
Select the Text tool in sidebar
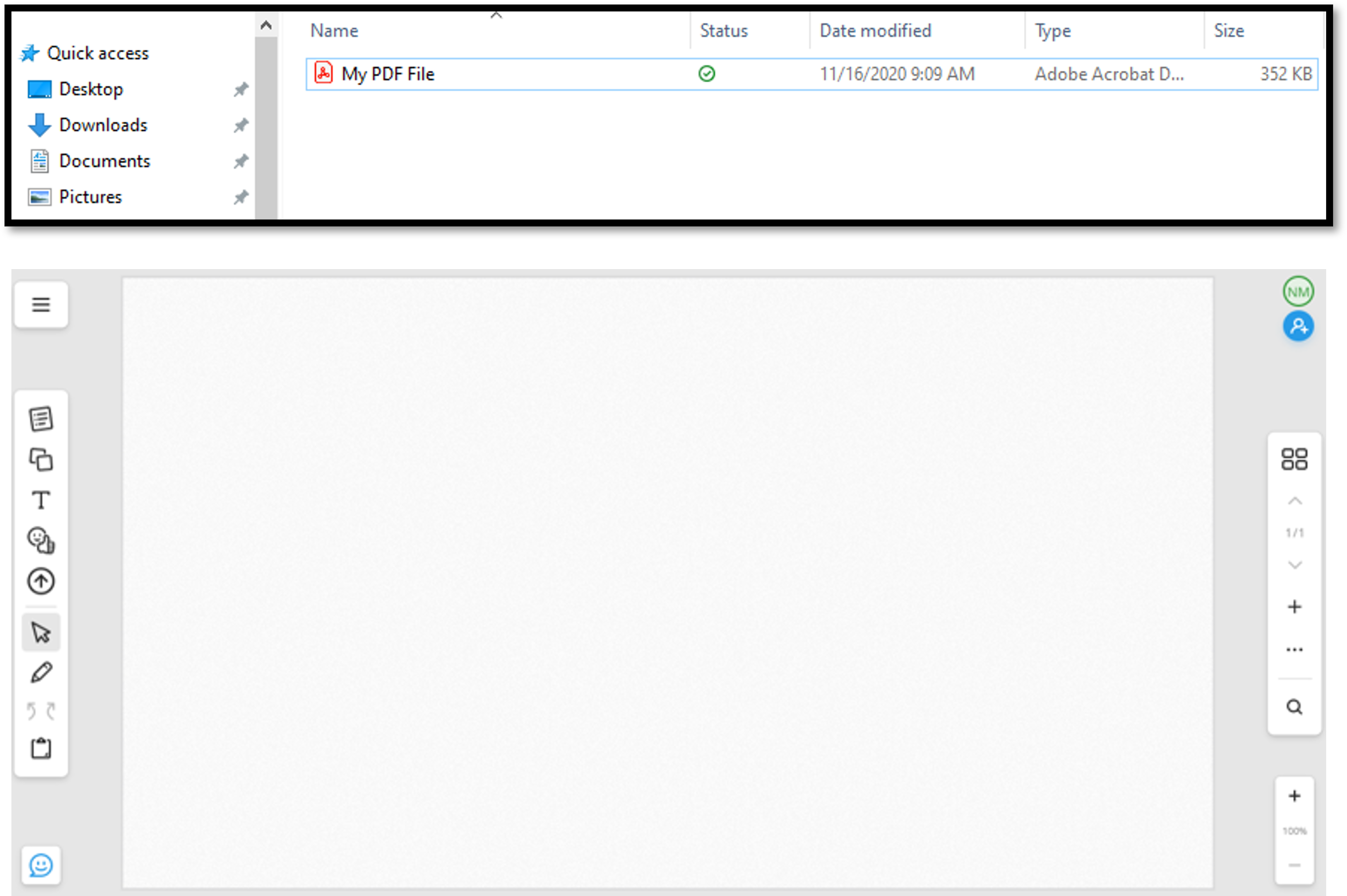(x=42, y=500)
